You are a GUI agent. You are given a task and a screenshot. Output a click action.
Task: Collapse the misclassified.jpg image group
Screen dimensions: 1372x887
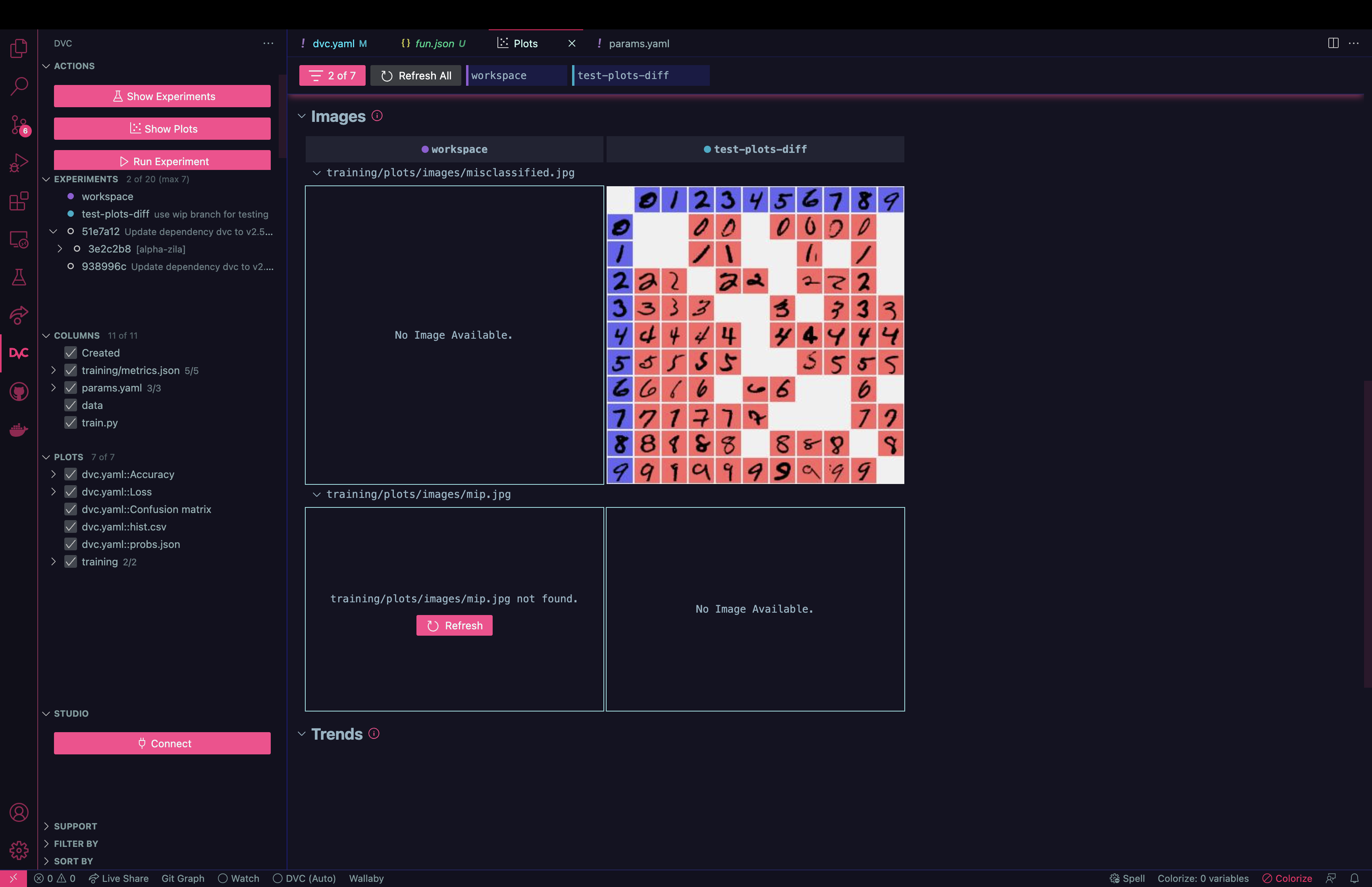pos(317,173)
